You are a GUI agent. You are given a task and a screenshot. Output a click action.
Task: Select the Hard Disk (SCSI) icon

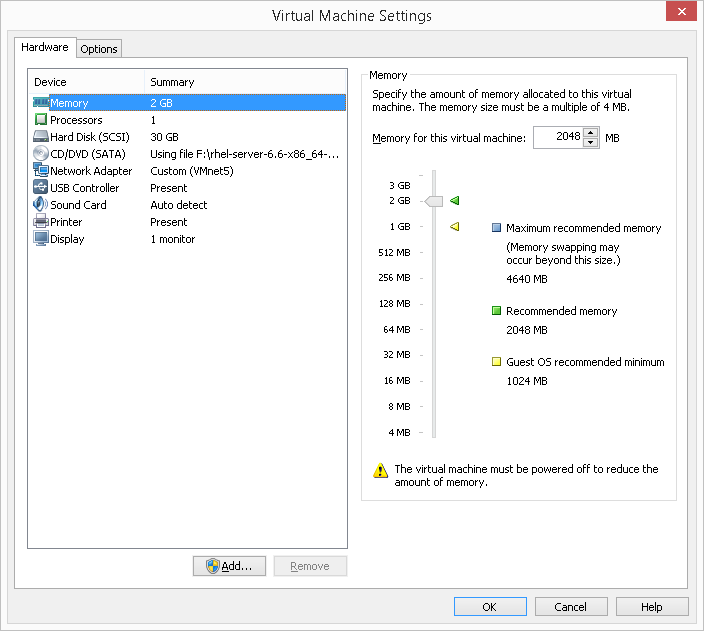(41, 137)
